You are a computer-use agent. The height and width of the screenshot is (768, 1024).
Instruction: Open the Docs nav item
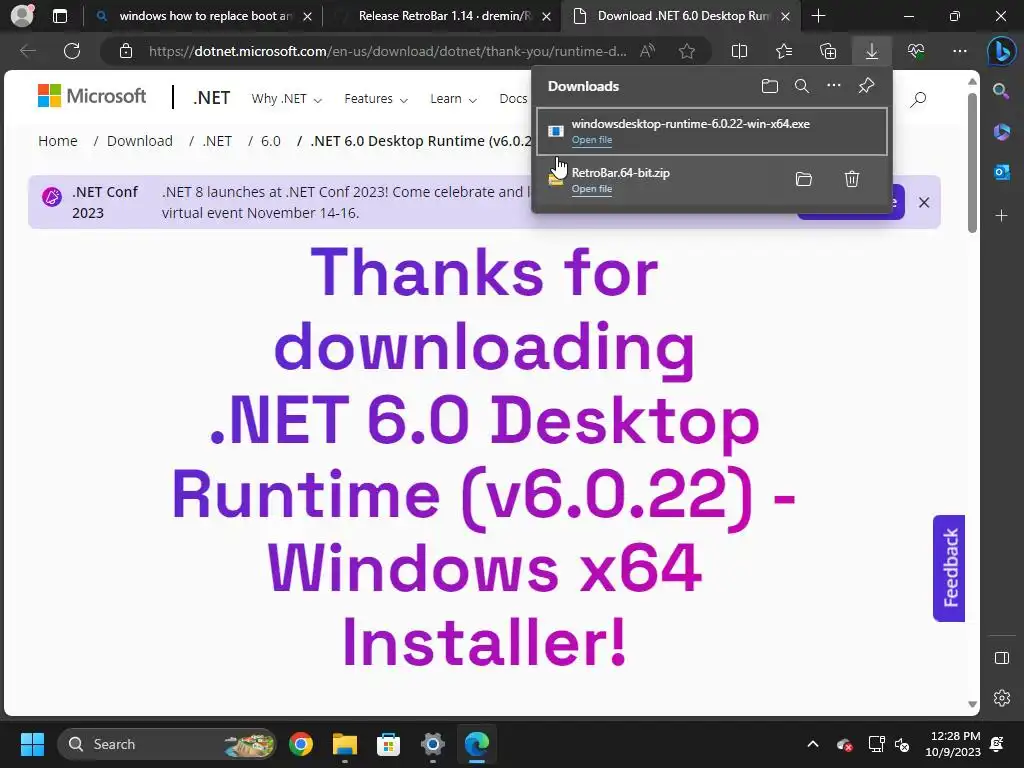pyautogui.click(x=513, y=99)
